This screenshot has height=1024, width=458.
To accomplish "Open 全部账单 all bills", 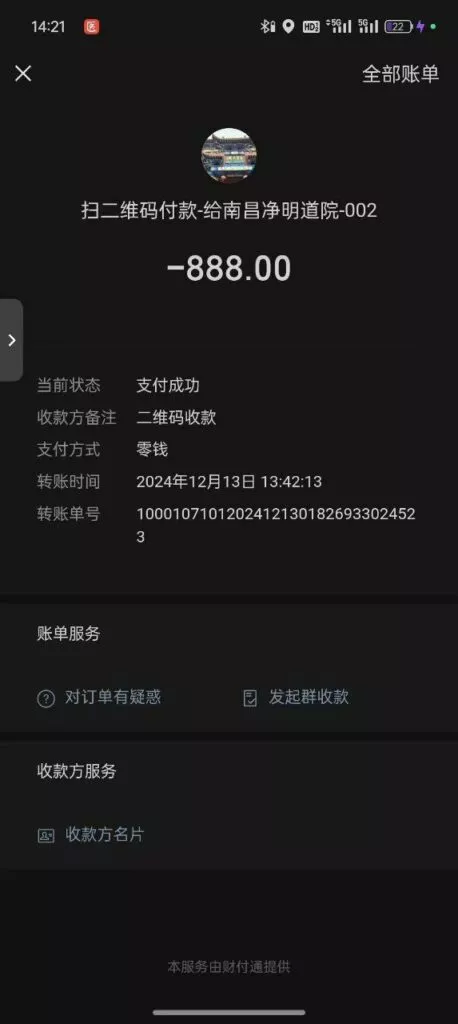I will point(401,74).
